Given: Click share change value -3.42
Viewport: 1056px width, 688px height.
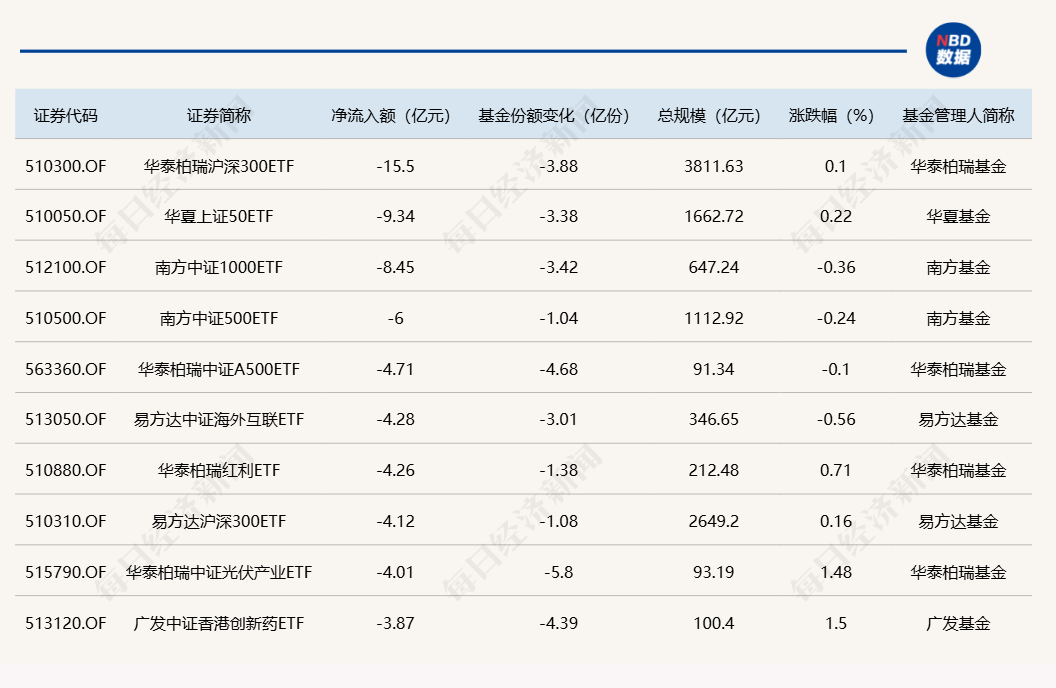Looking at the screenshot, I should (558, 268).
